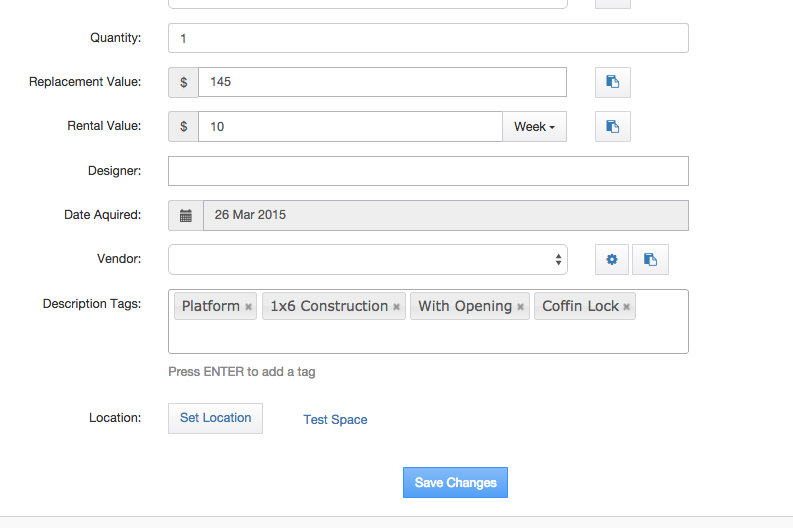The width and height of the screenshot is (793, 528).
Task: Open the Test Space location link
Action: (335, 419)
